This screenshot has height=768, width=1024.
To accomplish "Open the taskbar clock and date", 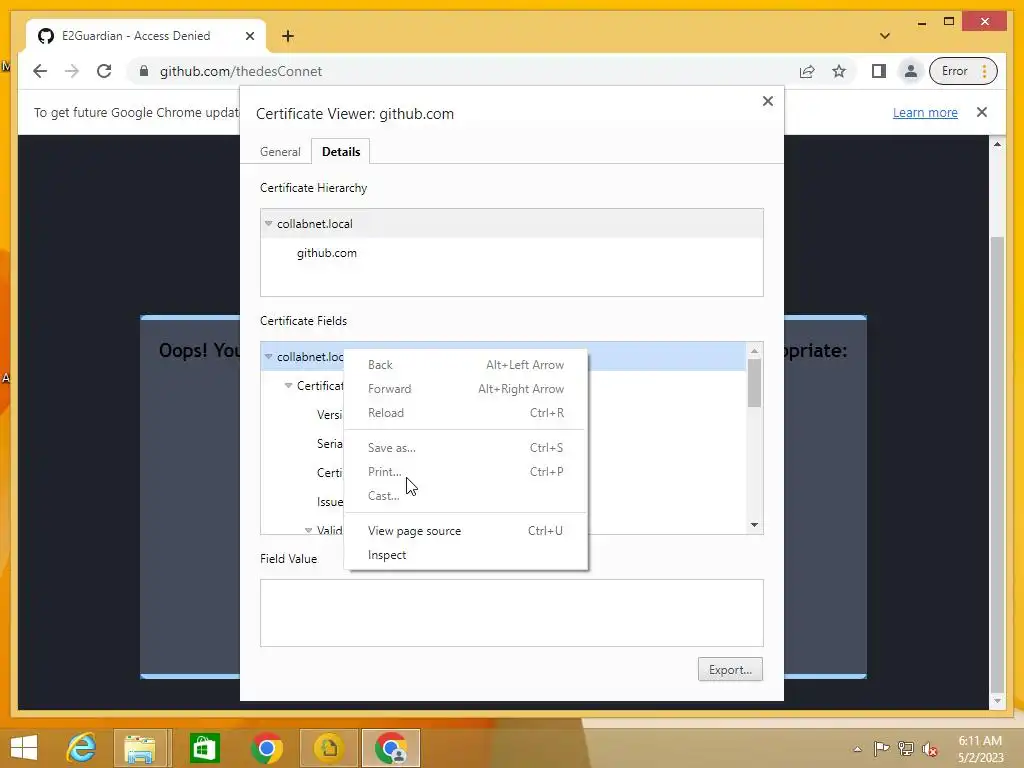I will point(980,749).
